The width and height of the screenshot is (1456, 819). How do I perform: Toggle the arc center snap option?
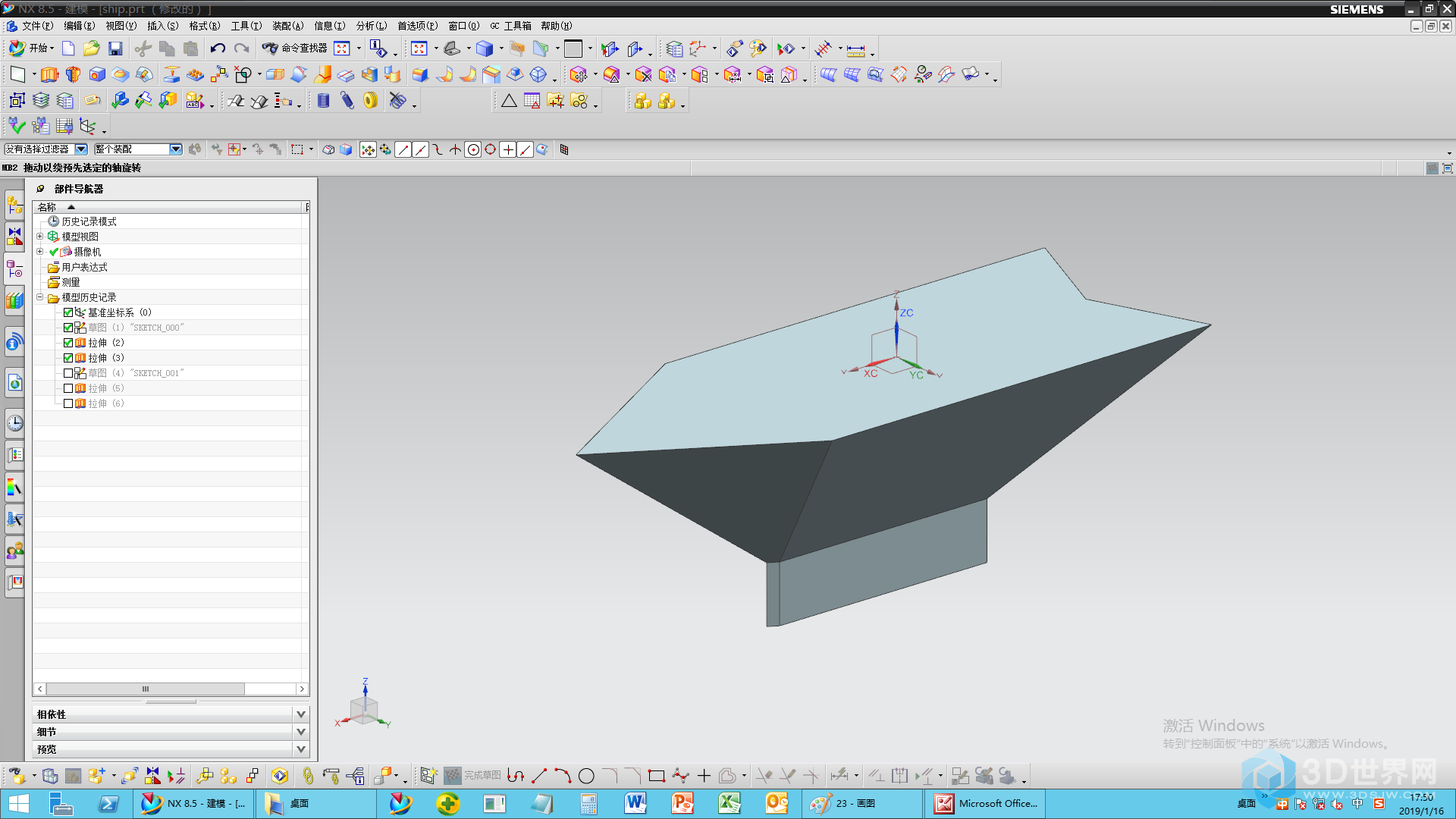pyautogui.click(x=473, y=149)
